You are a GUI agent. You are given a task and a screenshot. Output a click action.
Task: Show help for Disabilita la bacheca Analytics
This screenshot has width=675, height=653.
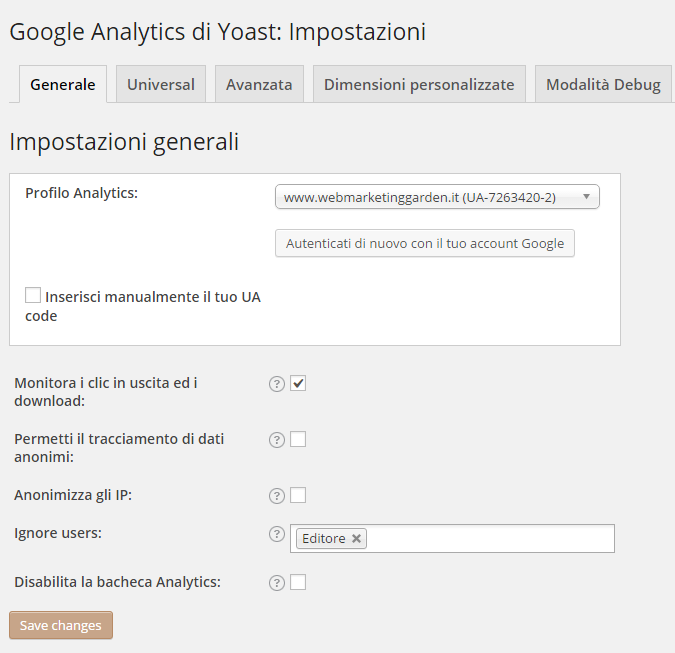click(x=277, y=583)
